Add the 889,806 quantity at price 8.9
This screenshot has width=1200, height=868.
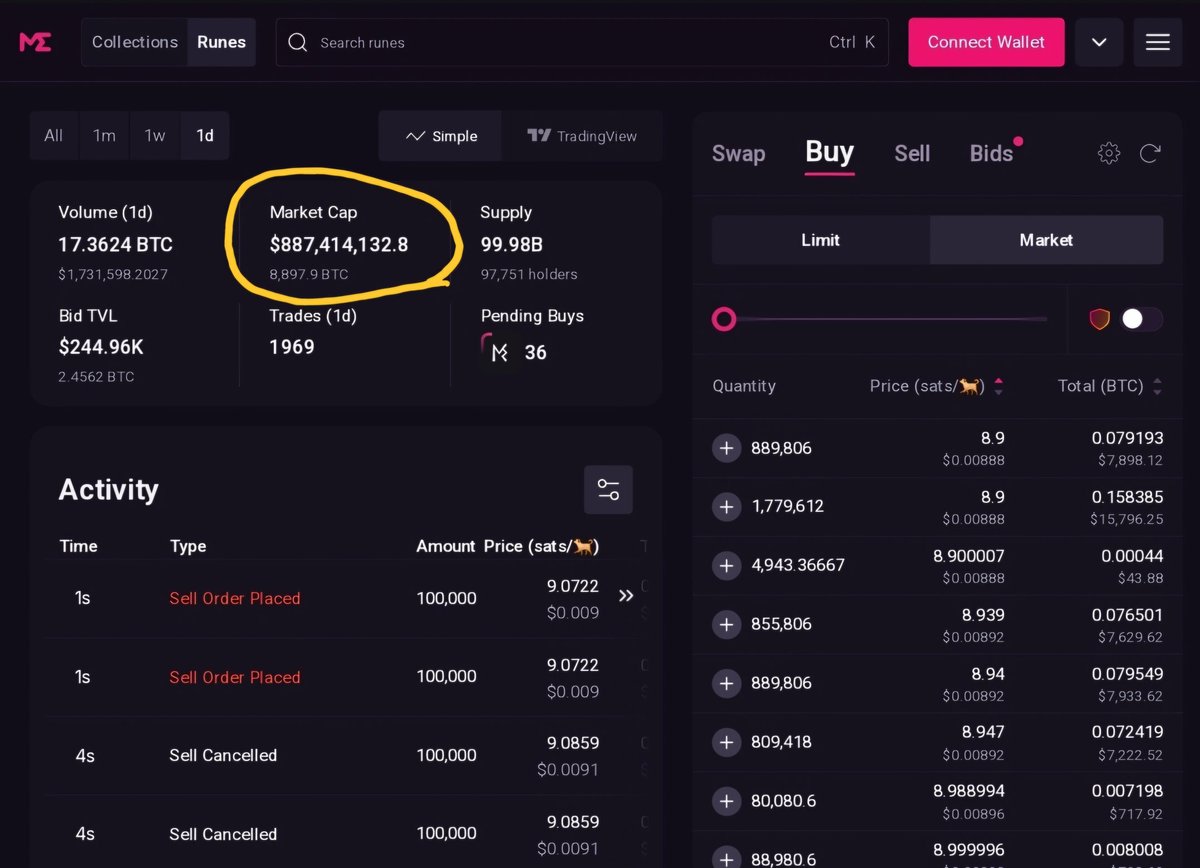[x=726, y=448]
